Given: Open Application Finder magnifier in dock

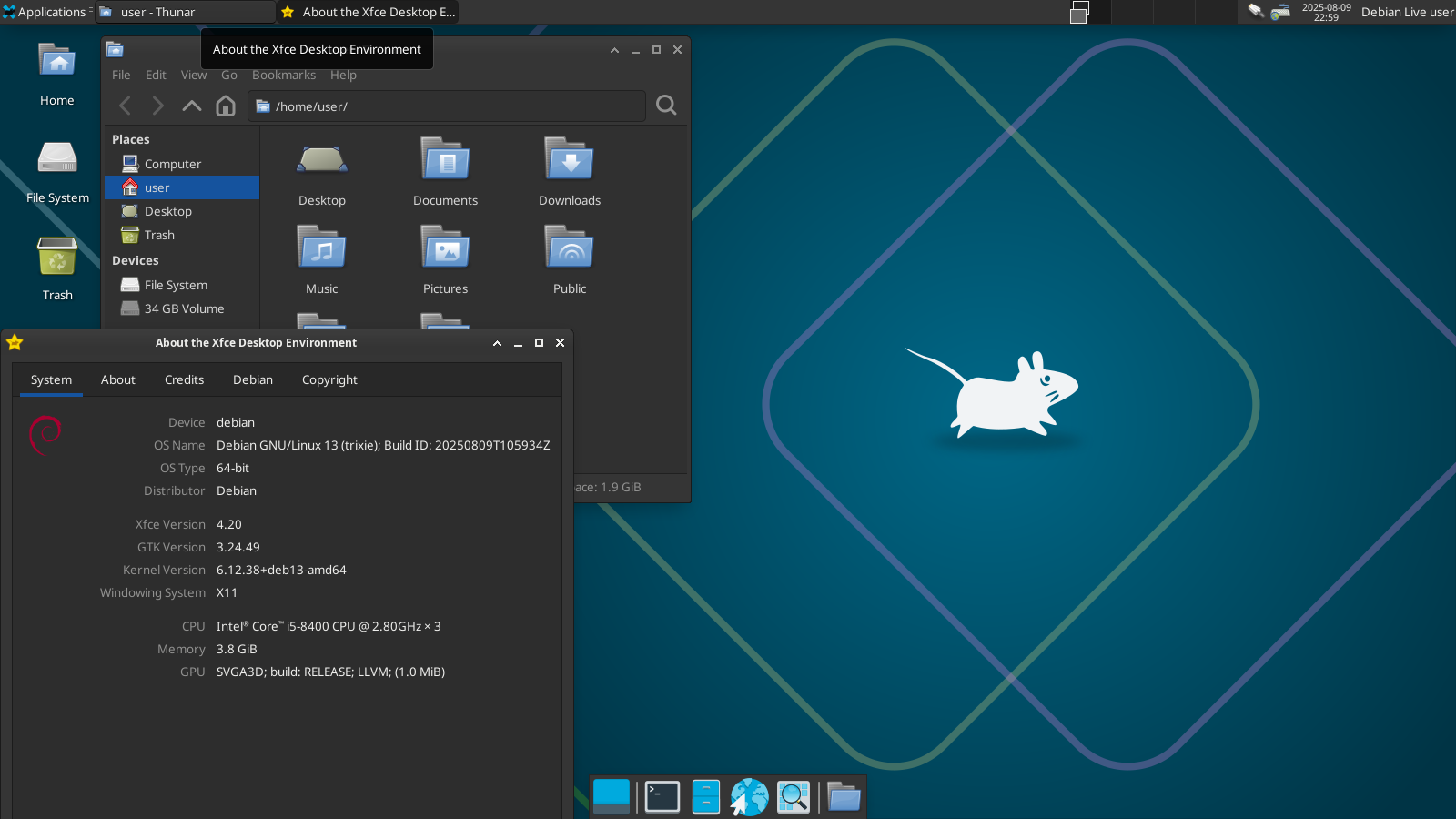Looking at the screenshot, I should 793,797.
